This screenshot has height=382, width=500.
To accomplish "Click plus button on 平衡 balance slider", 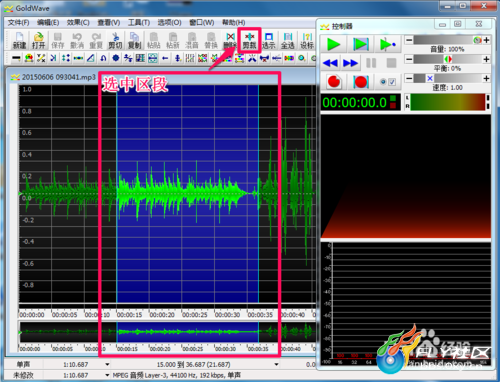I will coord(486,59).
